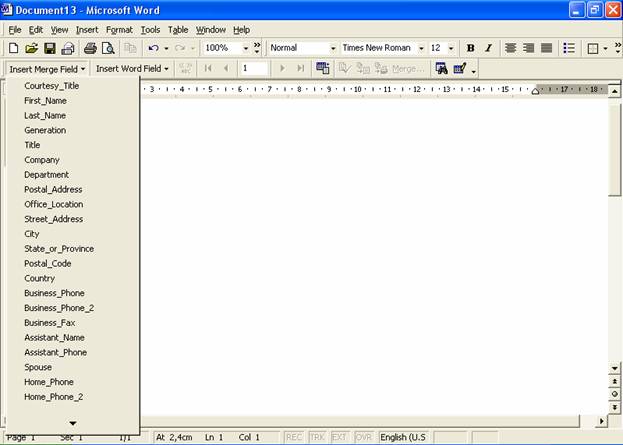
Task: Toggle Bold formatting
Action: pos(470,48)
